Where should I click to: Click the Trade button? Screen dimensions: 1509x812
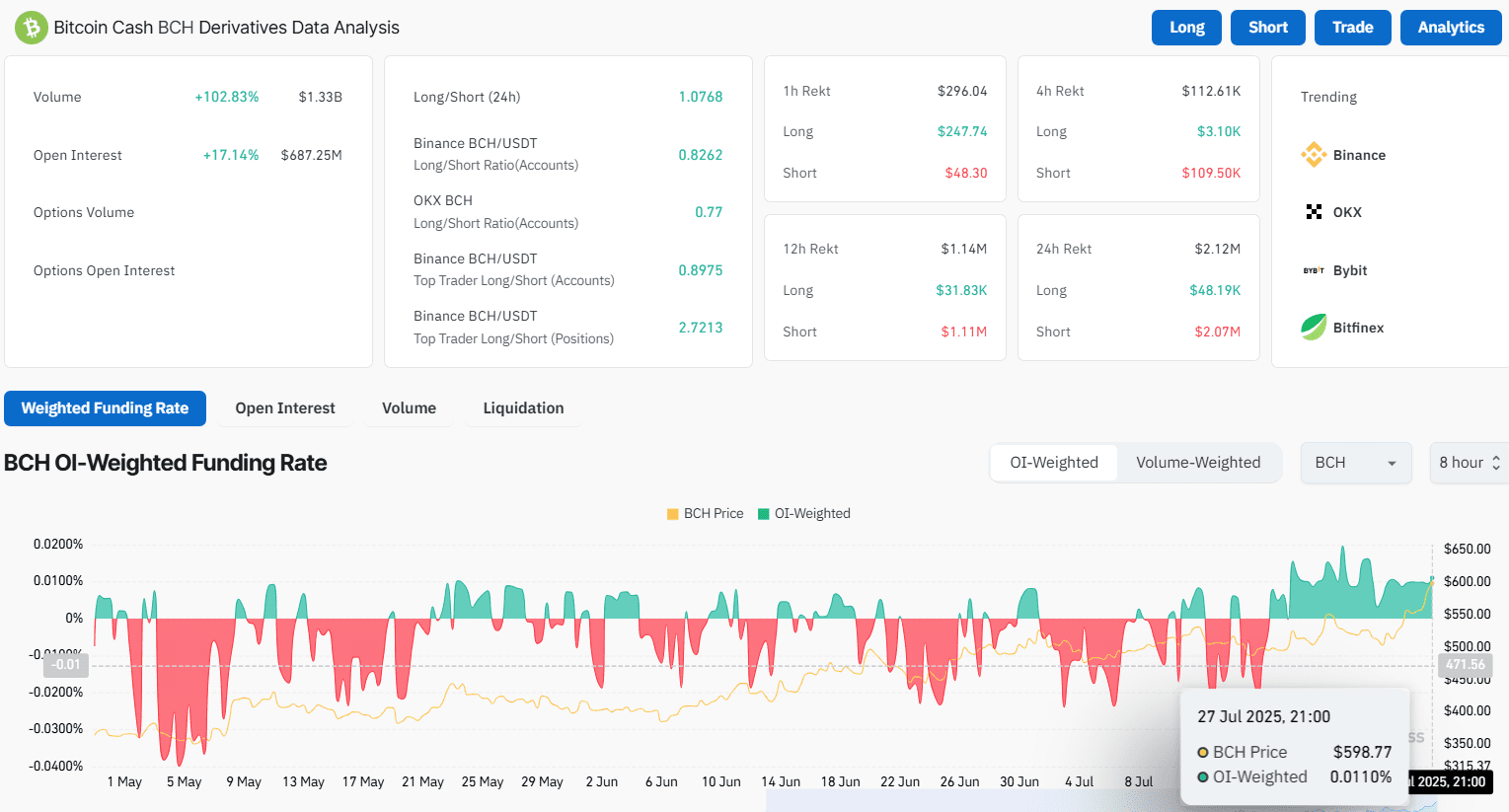point(1353,28)
